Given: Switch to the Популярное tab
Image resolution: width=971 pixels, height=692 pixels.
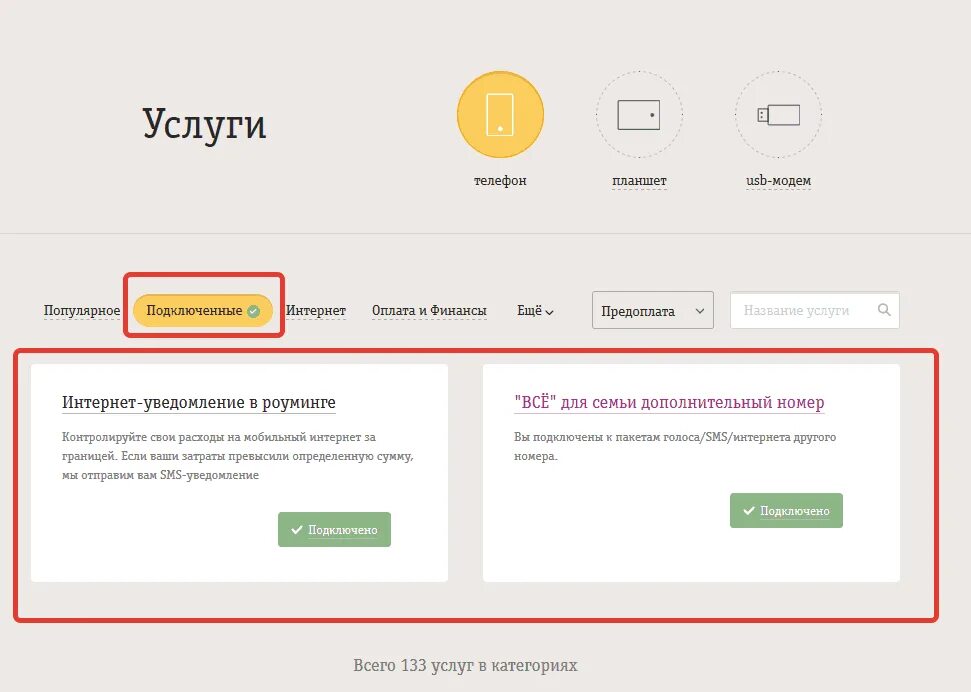Looking at the screenshot, I should 82,310.
